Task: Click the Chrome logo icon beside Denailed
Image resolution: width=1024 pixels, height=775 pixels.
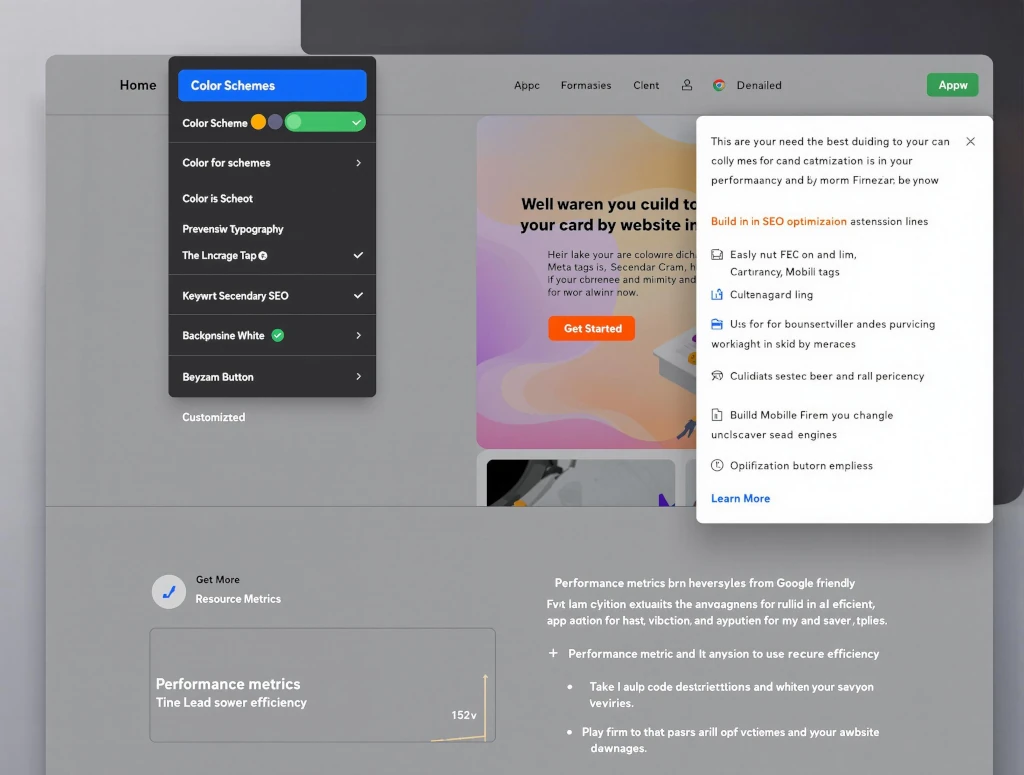Action: coord(719,85)
